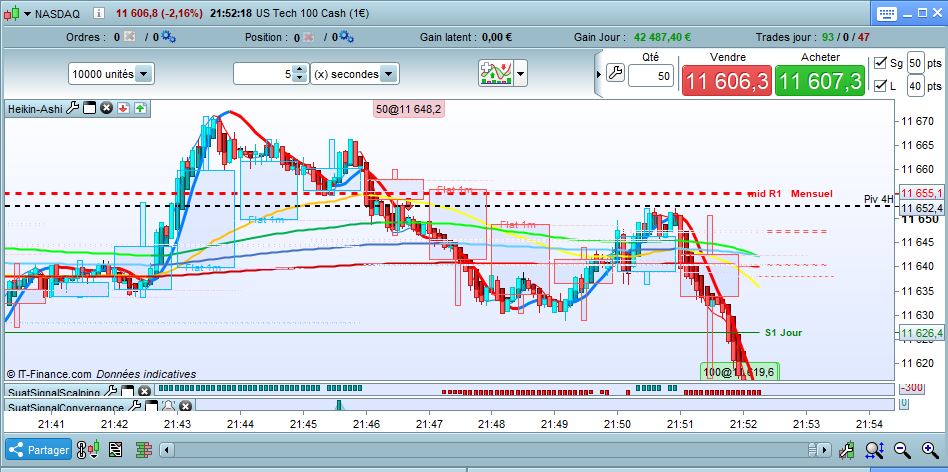Click the 100@11 619,6 position label
This screenshot has height=472, width=948.
pyautogui.click(x=739, y=372)
